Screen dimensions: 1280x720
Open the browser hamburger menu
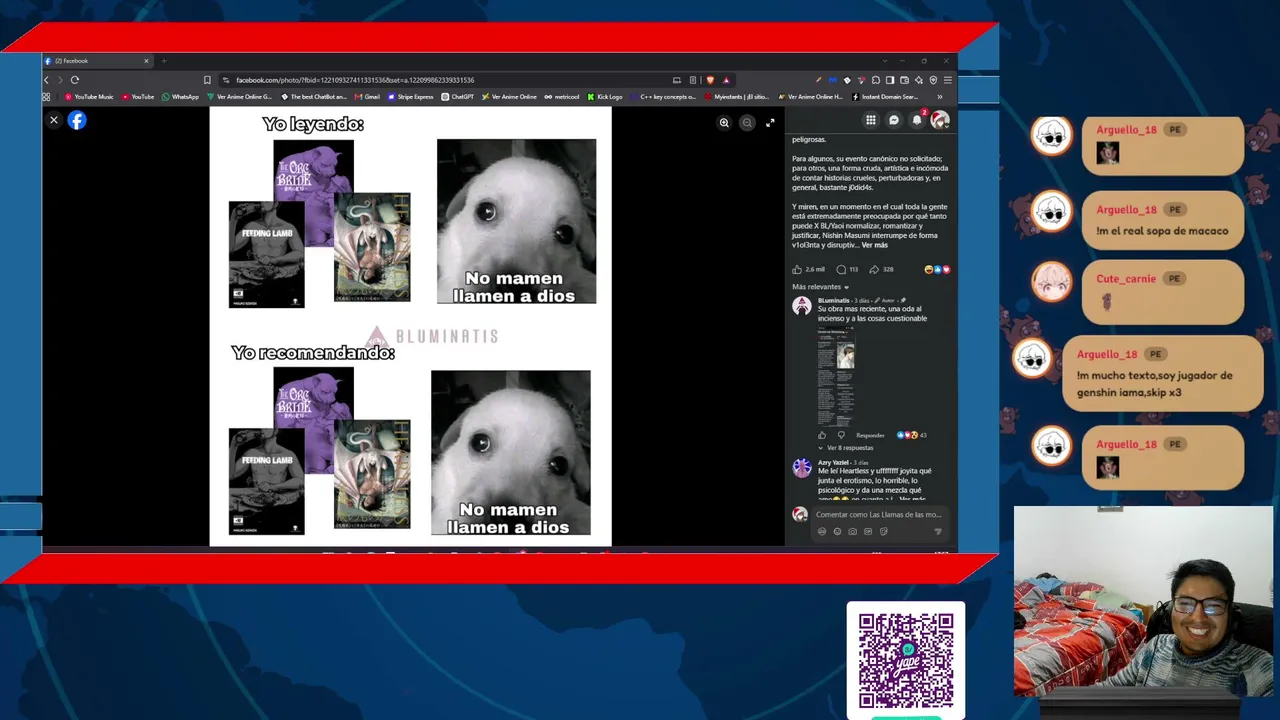(948, 80)
